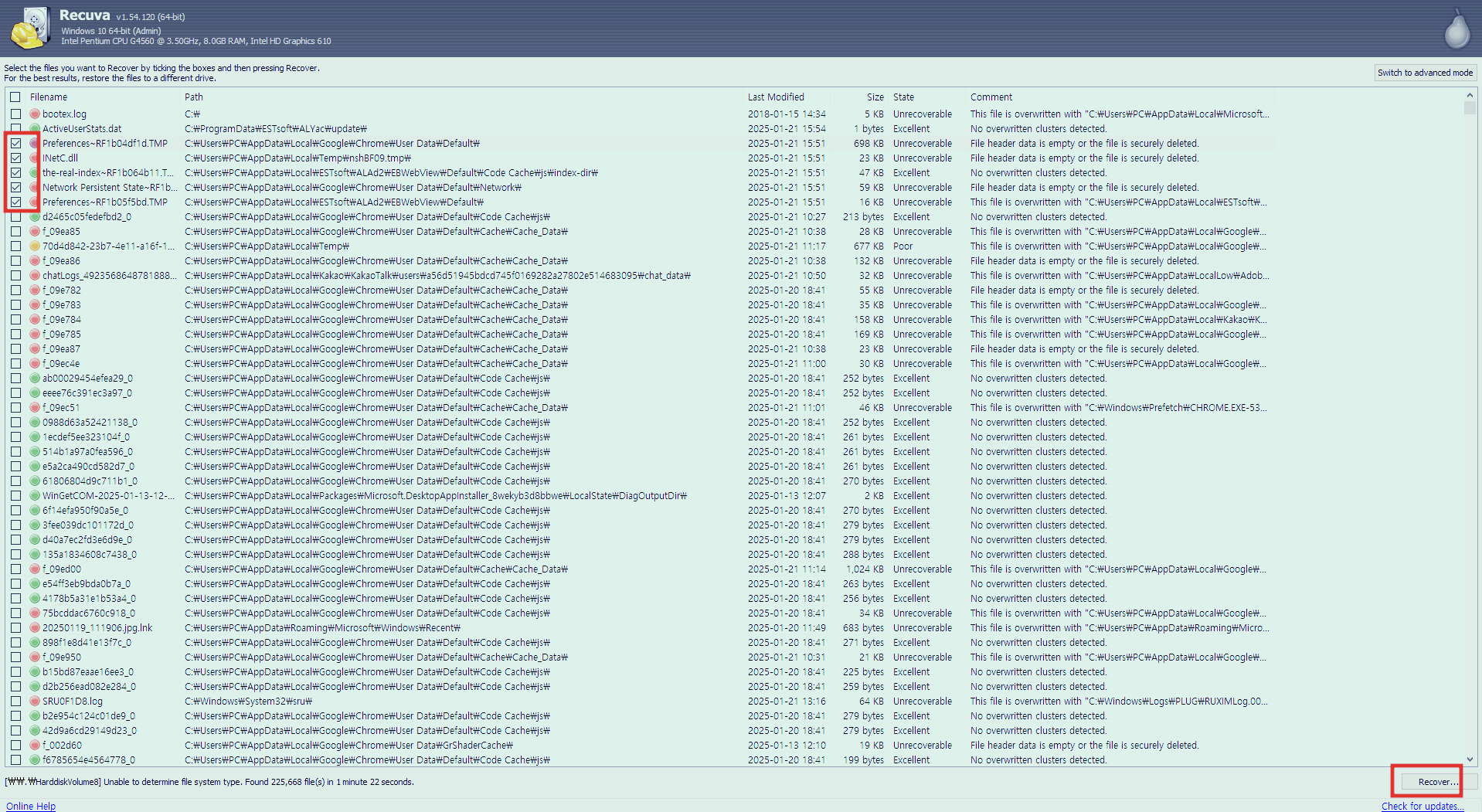
Task: Click green status dot for f6785654e4564778_0
Action: [x=35, y=760]
